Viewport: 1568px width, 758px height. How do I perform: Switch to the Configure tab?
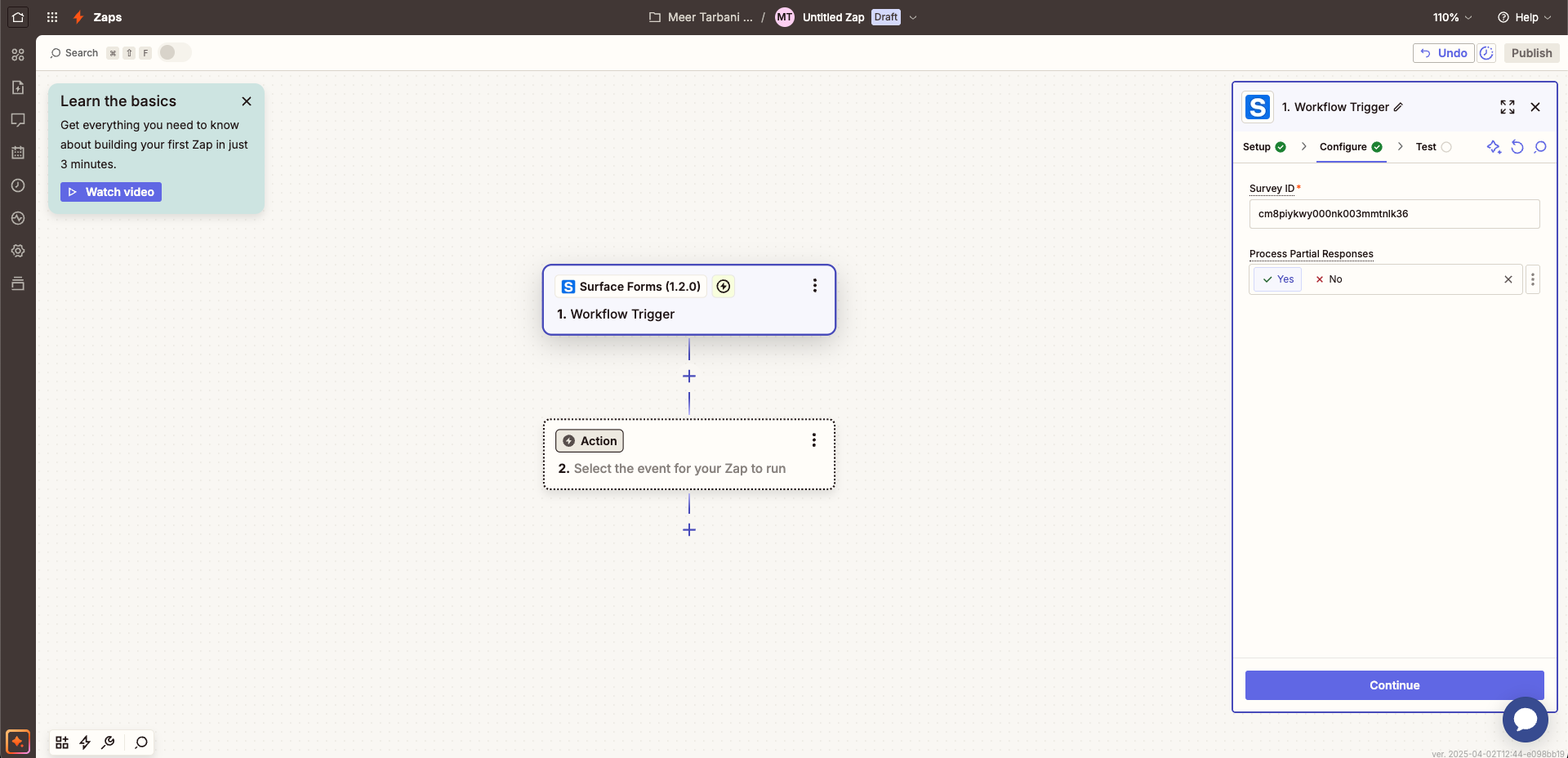point(1351,147)
